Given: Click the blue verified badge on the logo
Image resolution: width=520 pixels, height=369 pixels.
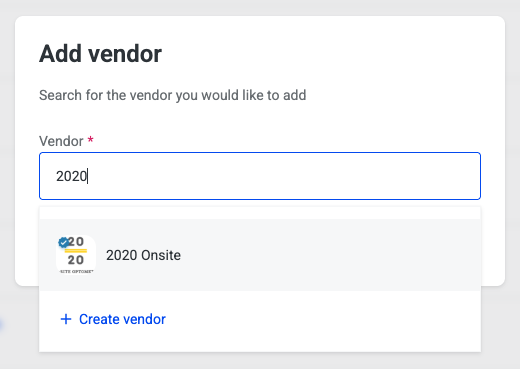Looking at the screenshot, I should (63, 242).
